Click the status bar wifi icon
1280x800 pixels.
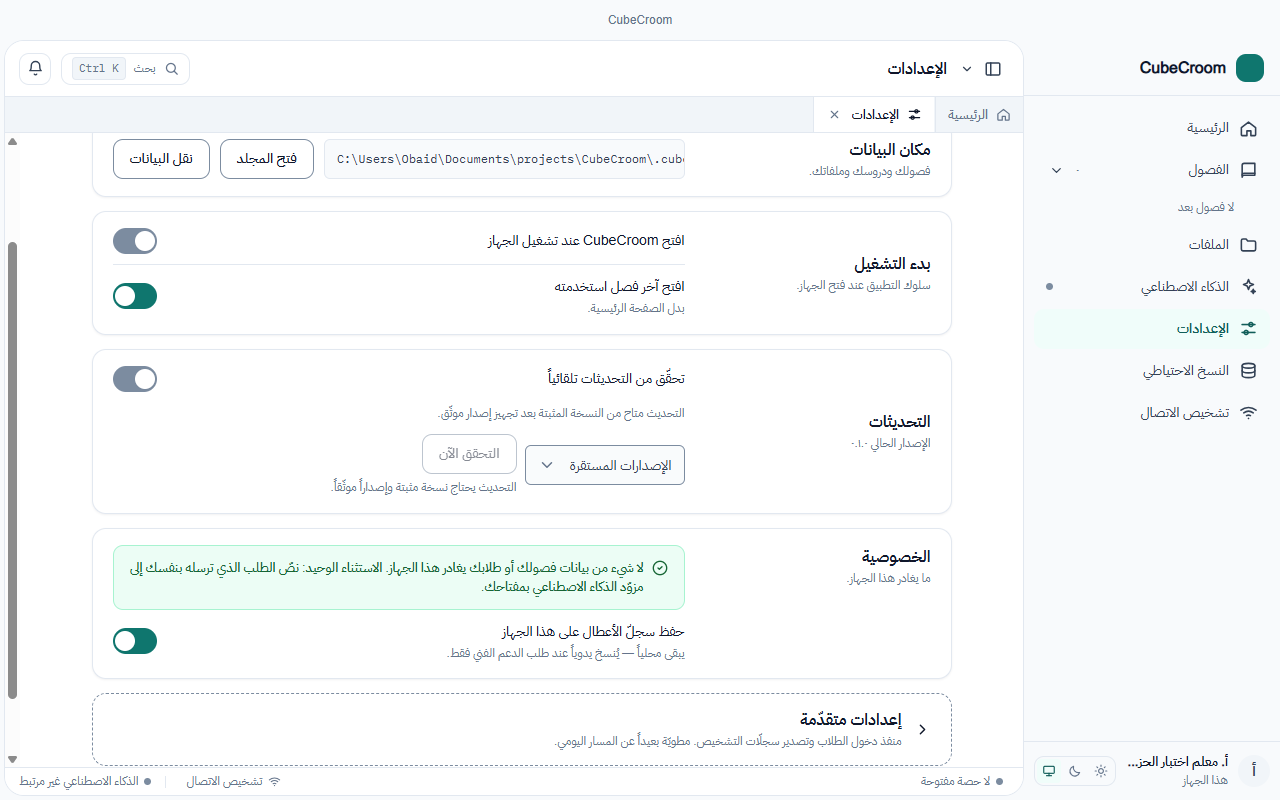pyautogui.click(x=275, y=782)
